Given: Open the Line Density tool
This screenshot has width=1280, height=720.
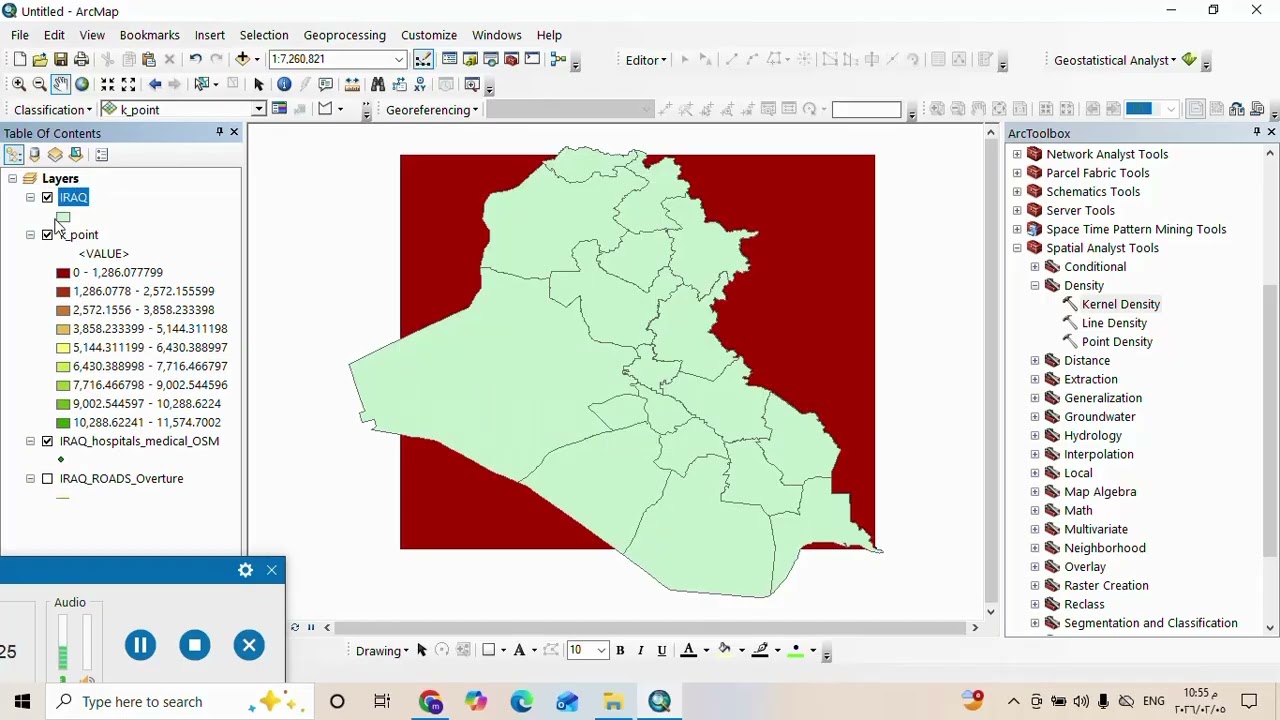Looking at the screenshot, I should coord(1114,323).
